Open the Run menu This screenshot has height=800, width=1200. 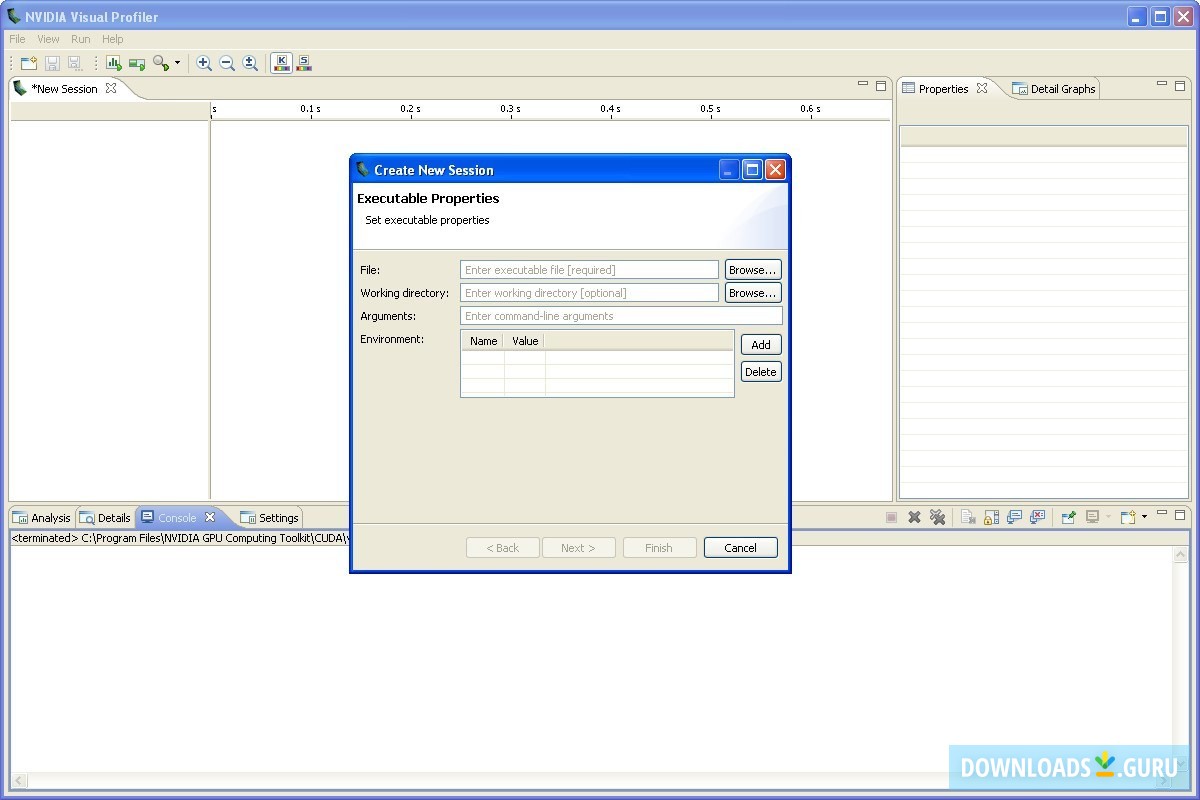80,39
